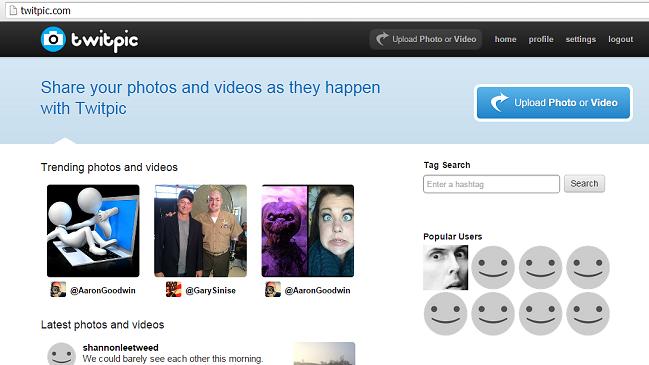Click 'Trending photos and videos' heading
Viewport: 649px width, 365px height.
click(x=109, y=167)
